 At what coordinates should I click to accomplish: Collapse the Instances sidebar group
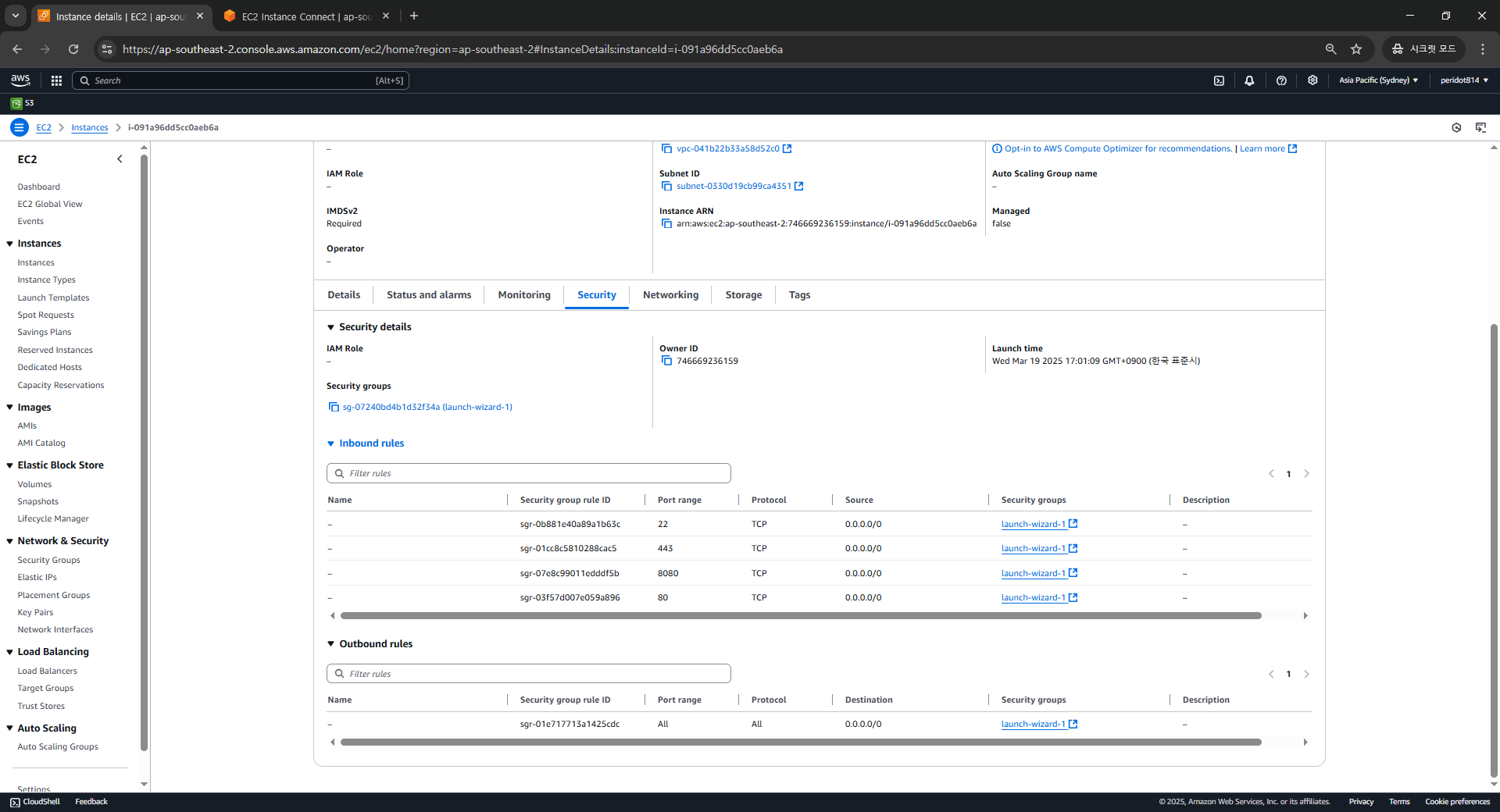pyautogui.click(x=10, y=244)
